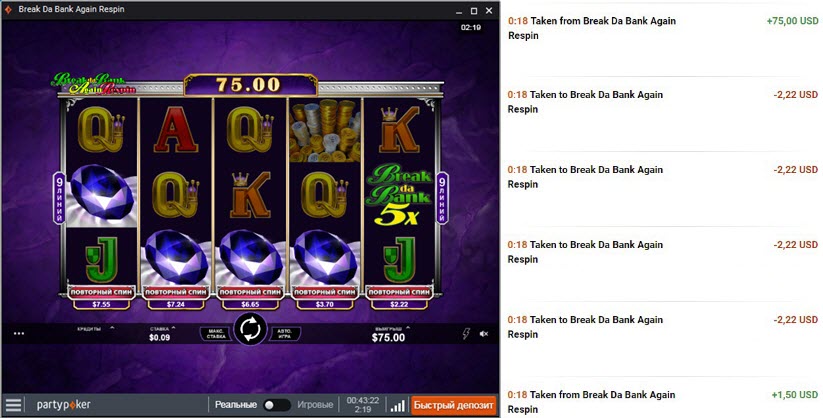The height and width of the screenshot is (418, 823).
Task: Click the Макс. ставка button
Action: [216, 333]
